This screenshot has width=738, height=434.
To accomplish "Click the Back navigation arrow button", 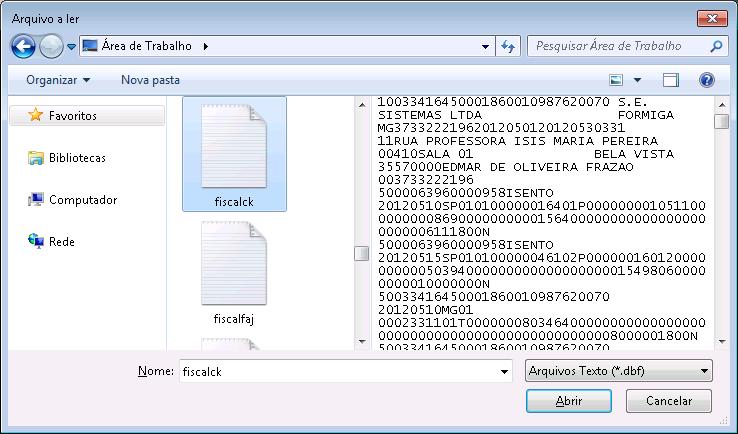I will [24, 46].
